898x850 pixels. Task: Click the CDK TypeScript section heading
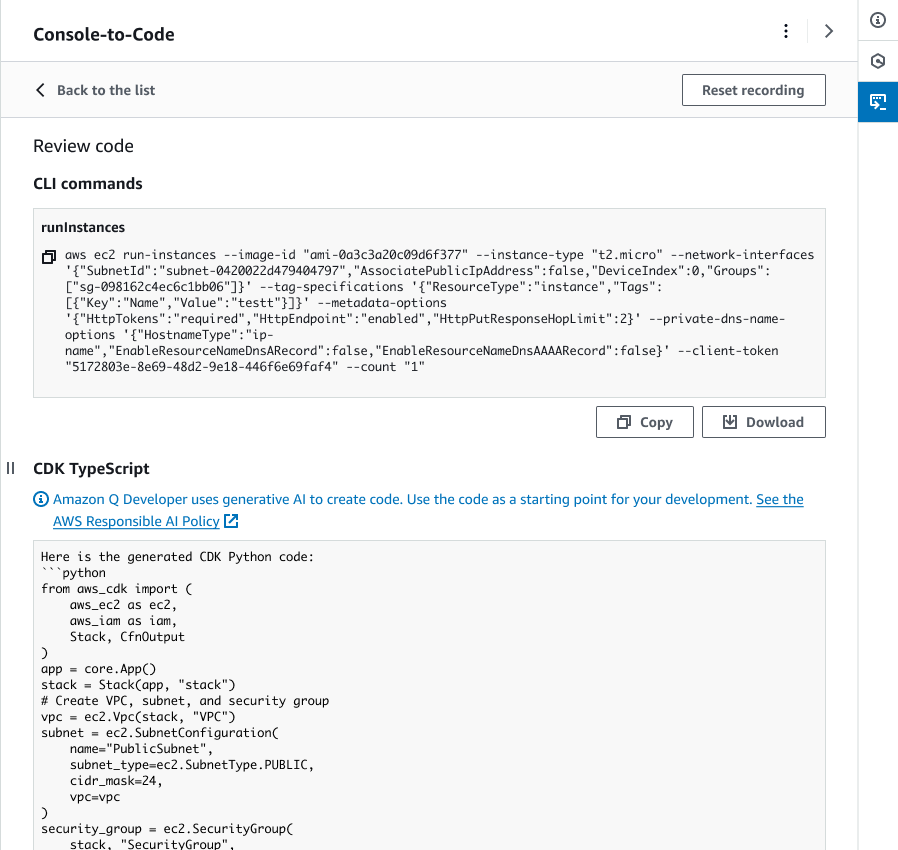tap(92, 468)
